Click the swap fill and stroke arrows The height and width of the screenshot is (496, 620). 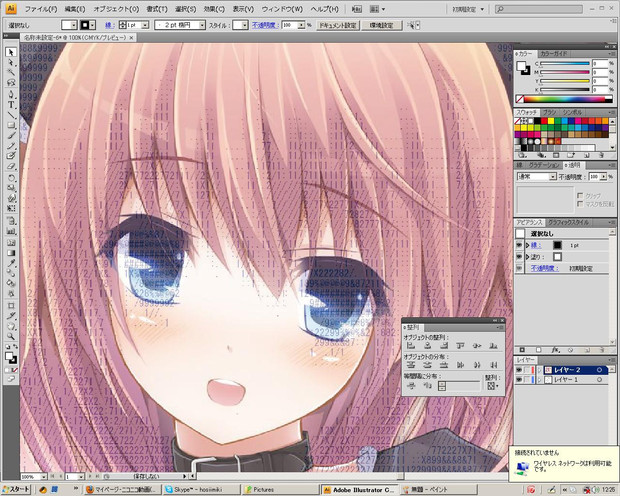[x=15, y=347]
